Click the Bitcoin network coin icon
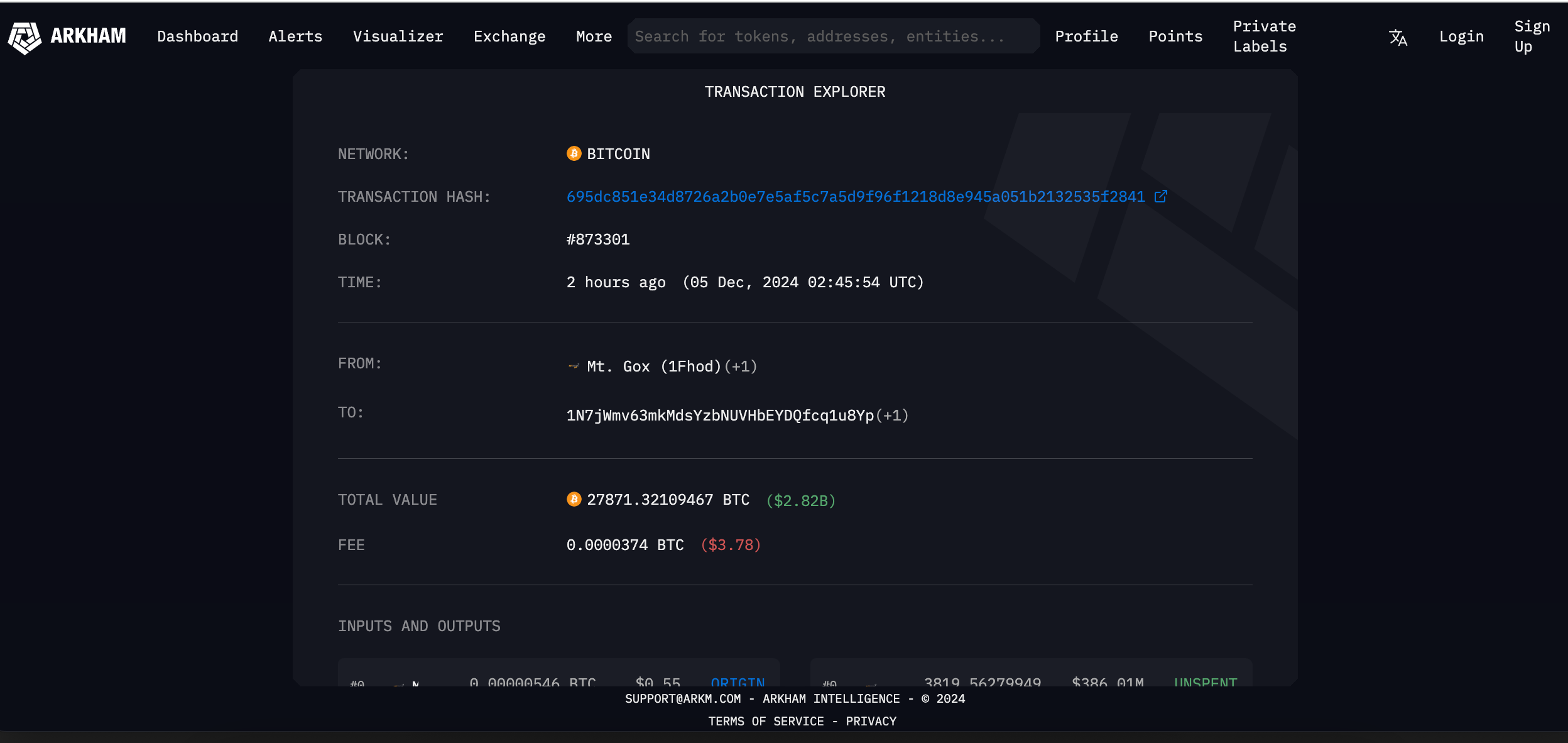The image size is (1568, 743). click(574, 154)
